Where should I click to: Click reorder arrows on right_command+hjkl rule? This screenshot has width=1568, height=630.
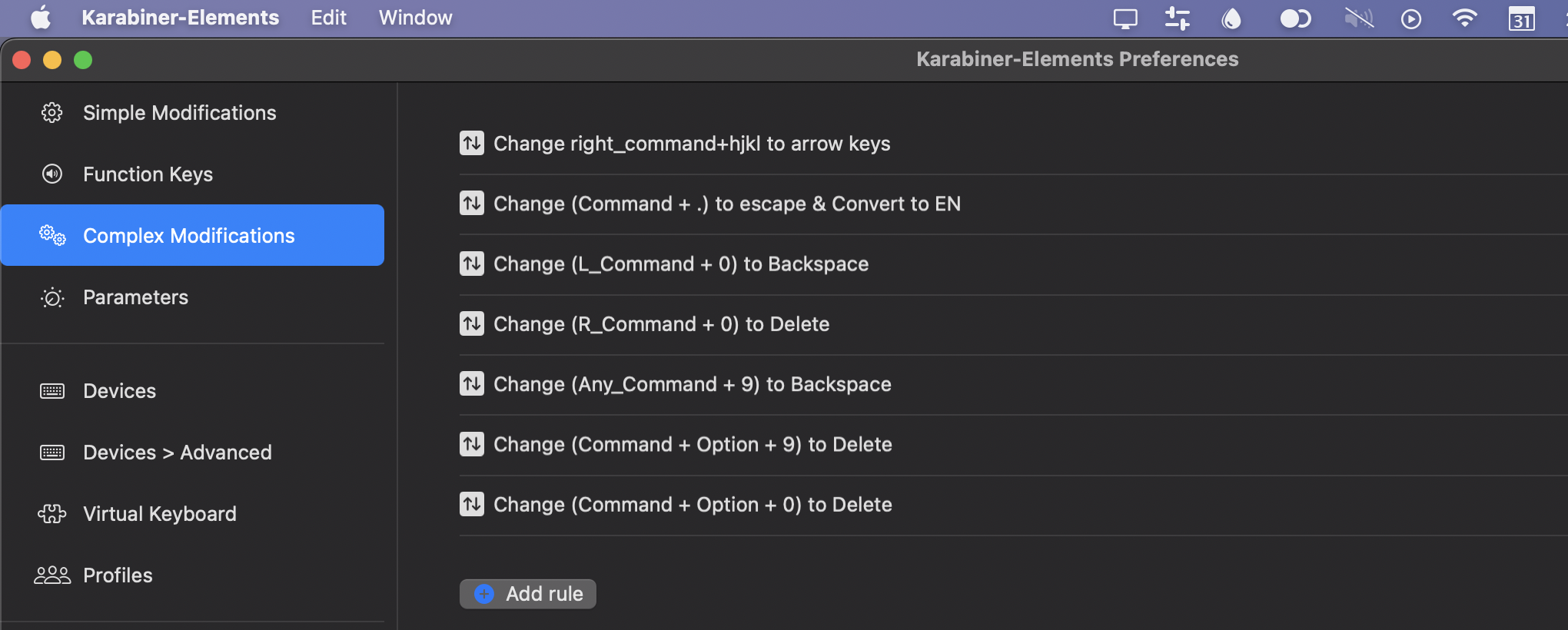pyautogui.click(x=471, y=143)
